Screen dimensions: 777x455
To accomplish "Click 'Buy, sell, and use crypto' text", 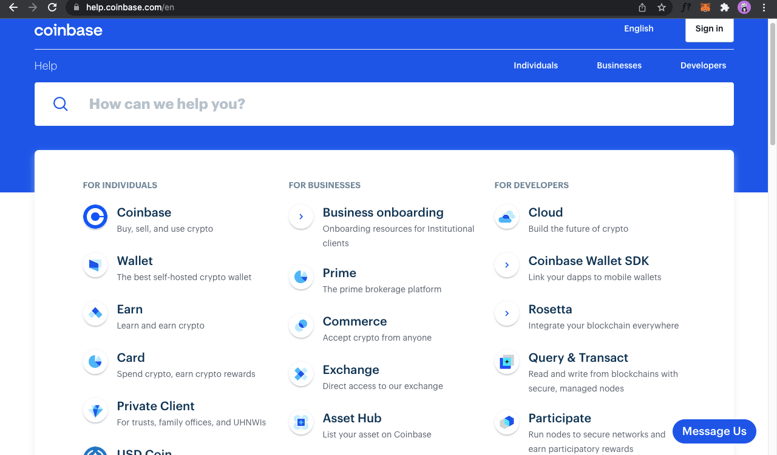I will tap(165, 228).
